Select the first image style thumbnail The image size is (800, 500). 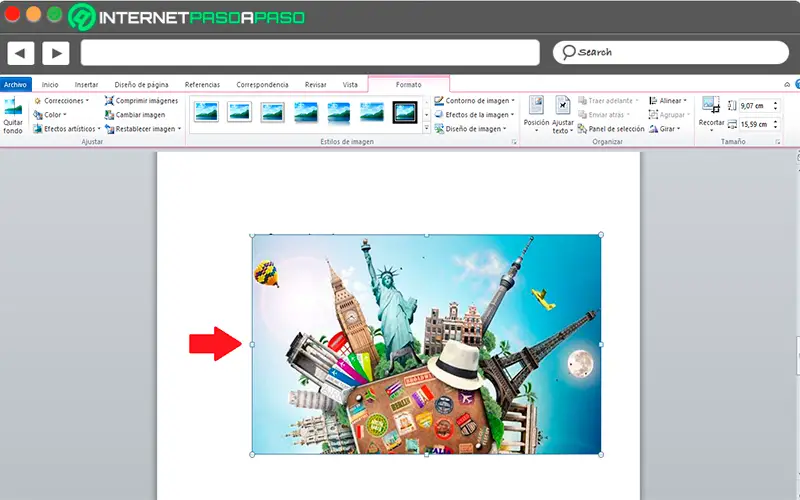(x=206, y=112)
